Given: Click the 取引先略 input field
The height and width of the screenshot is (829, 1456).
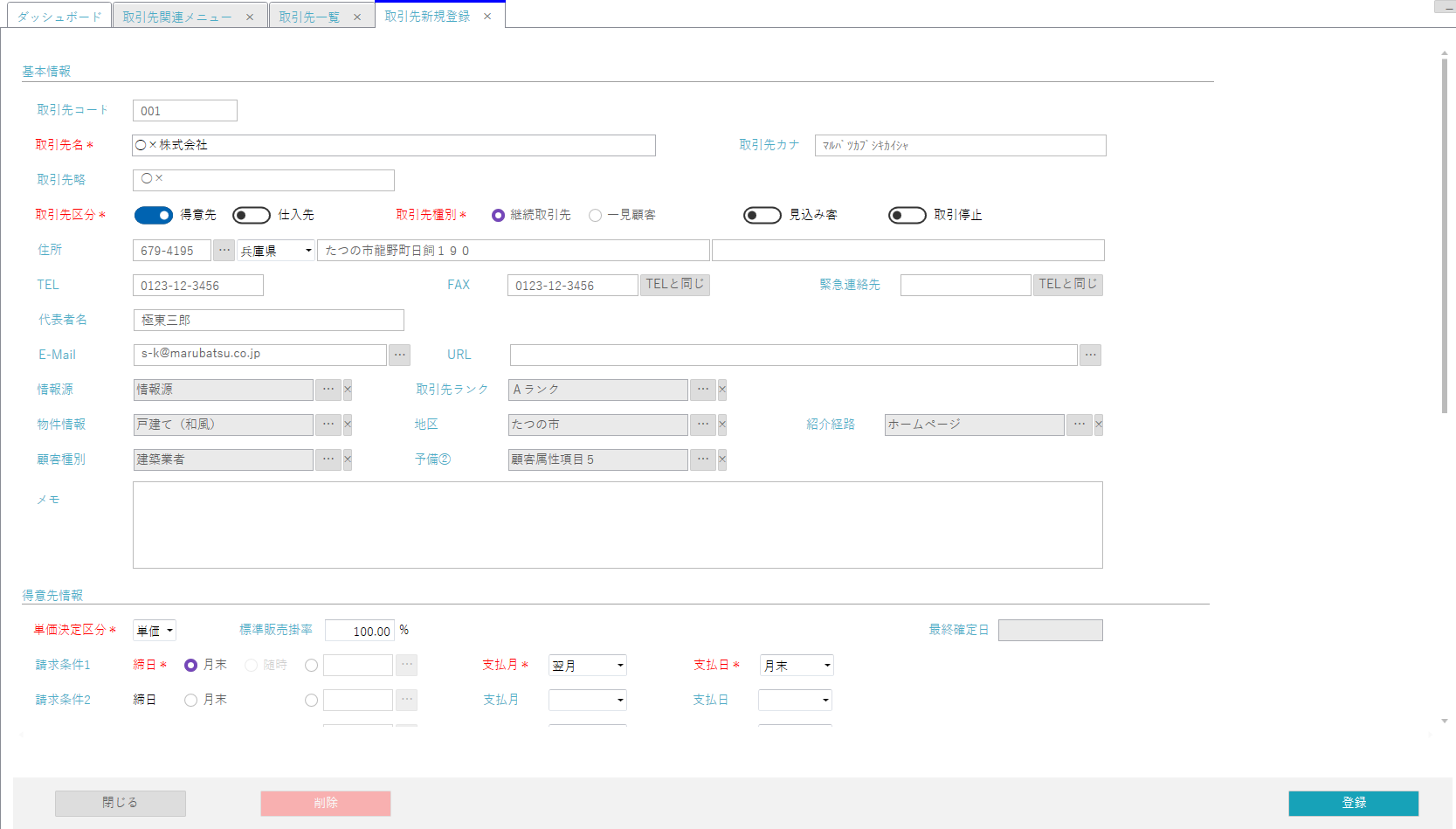Looking at the screenshot, I should 264,180.
